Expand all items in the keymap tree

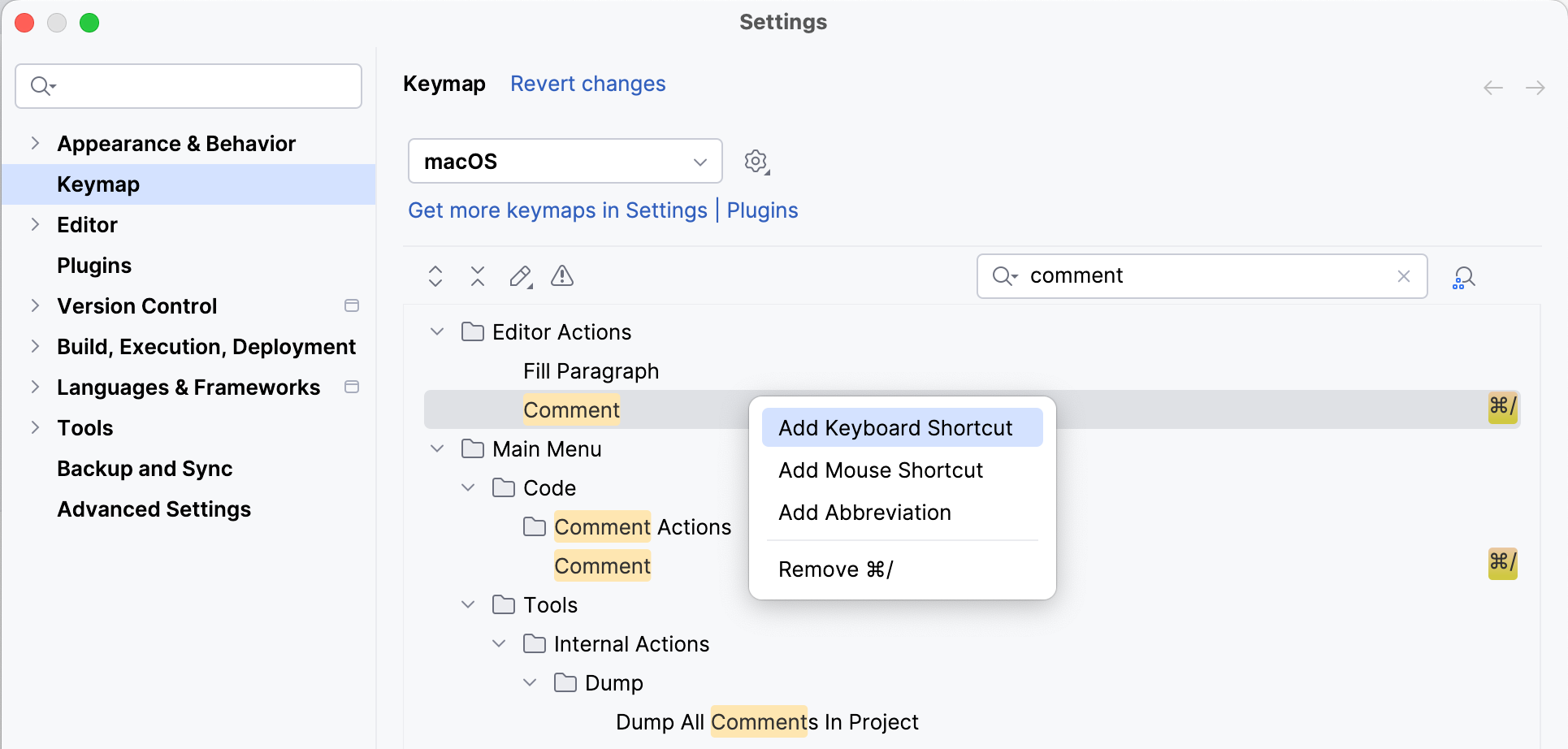(435, 276)
